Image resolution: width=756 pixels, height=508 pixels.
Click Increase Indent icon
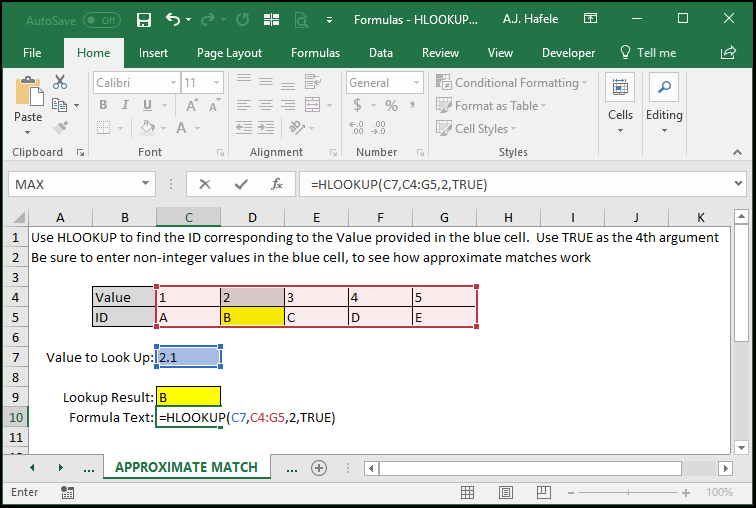pyautogui.click(x=266, y=128)
